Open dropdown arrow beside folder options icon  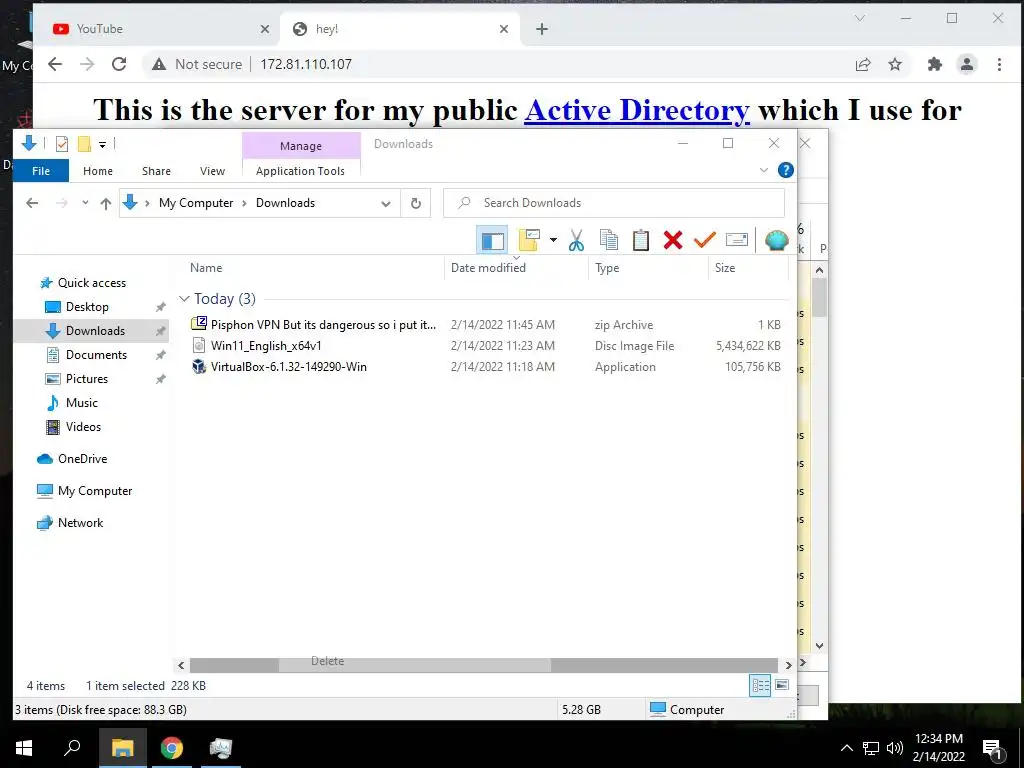[x=553, y=240]
